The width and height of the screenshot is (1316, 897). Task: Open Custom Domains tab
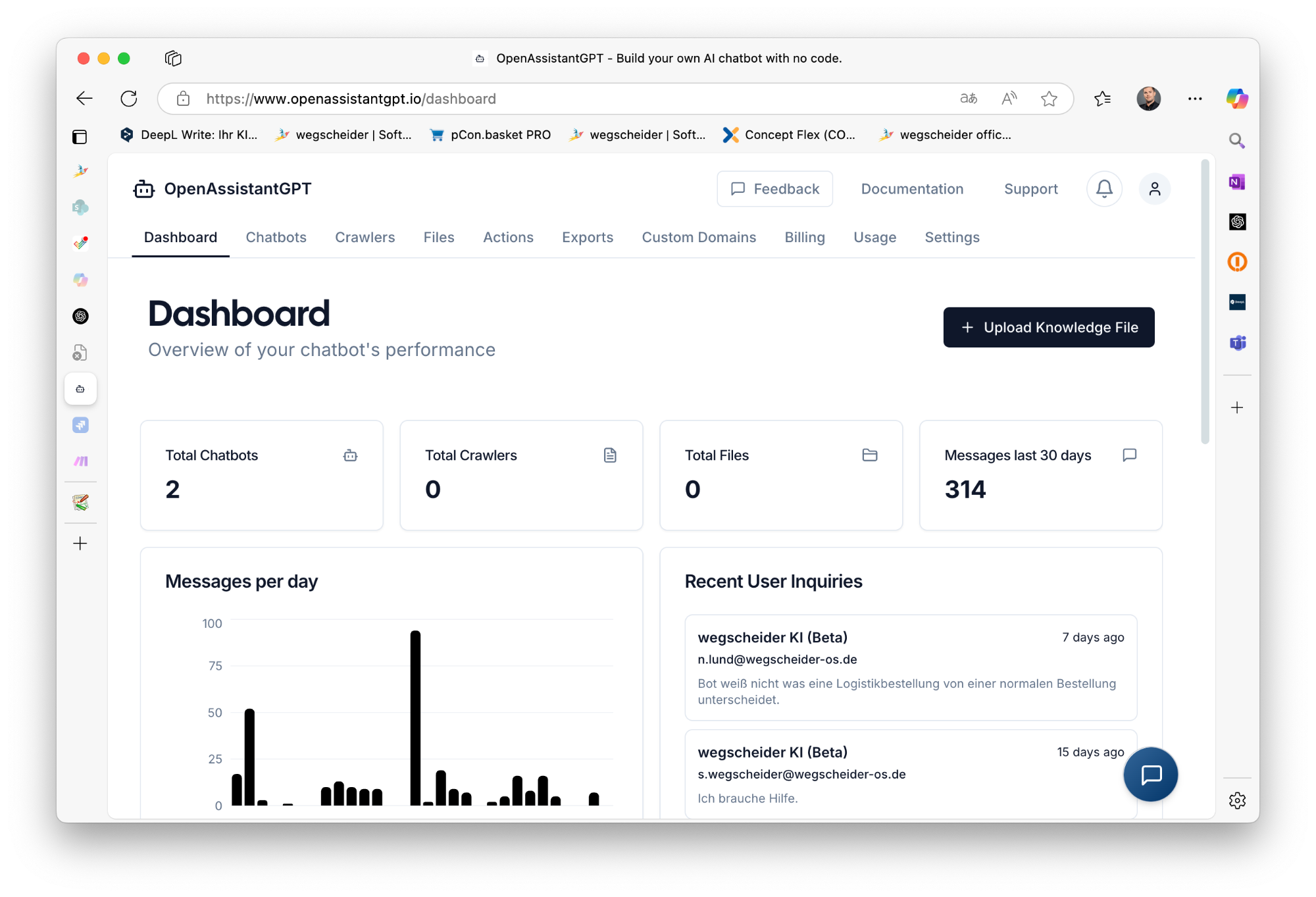[699, 238]
